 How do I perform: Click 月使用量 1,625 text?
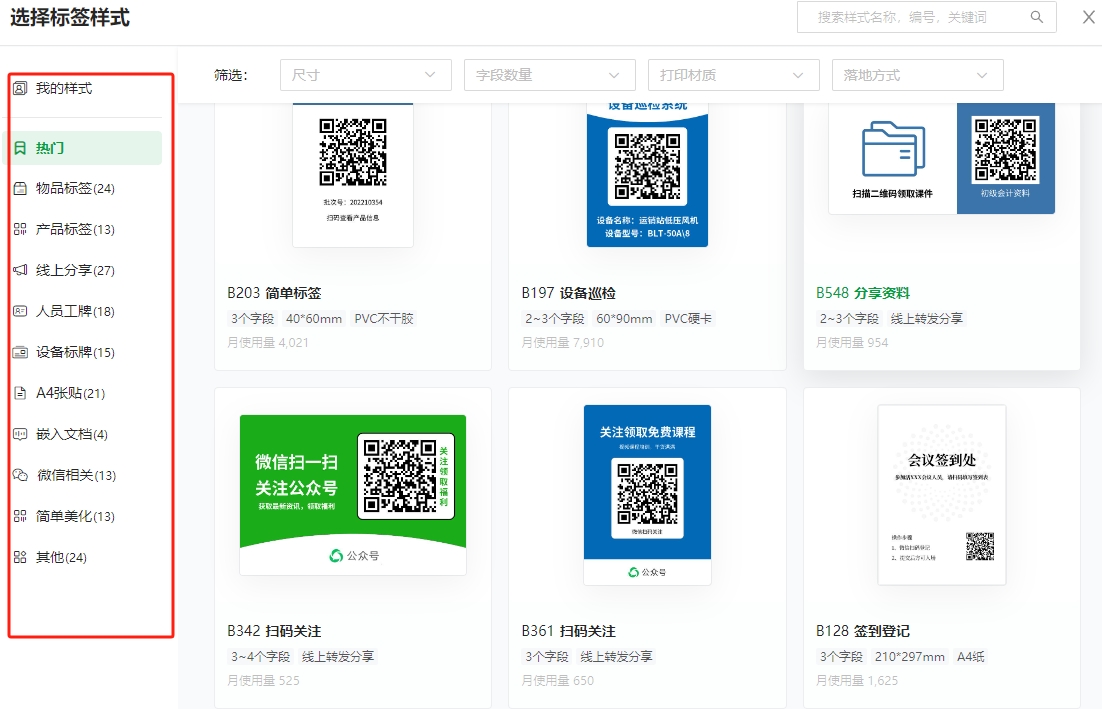857,680
